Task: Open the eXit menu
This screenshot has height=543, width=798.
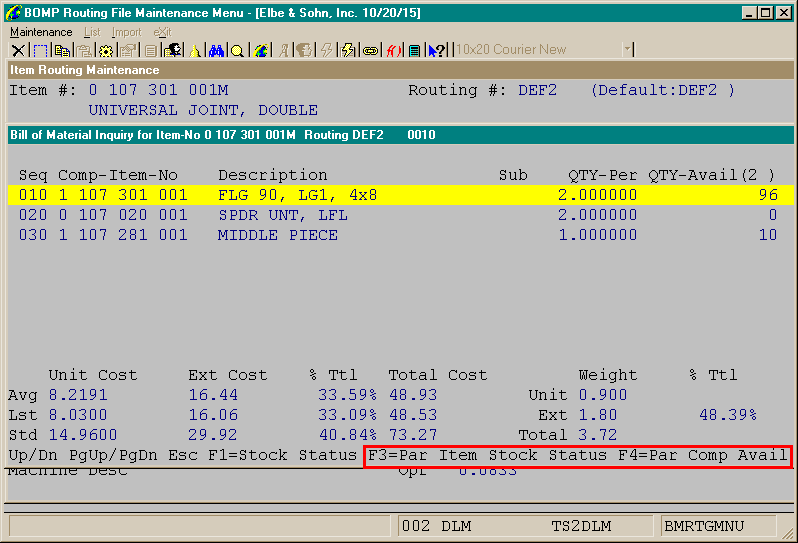Action: (x=162, y=32)
